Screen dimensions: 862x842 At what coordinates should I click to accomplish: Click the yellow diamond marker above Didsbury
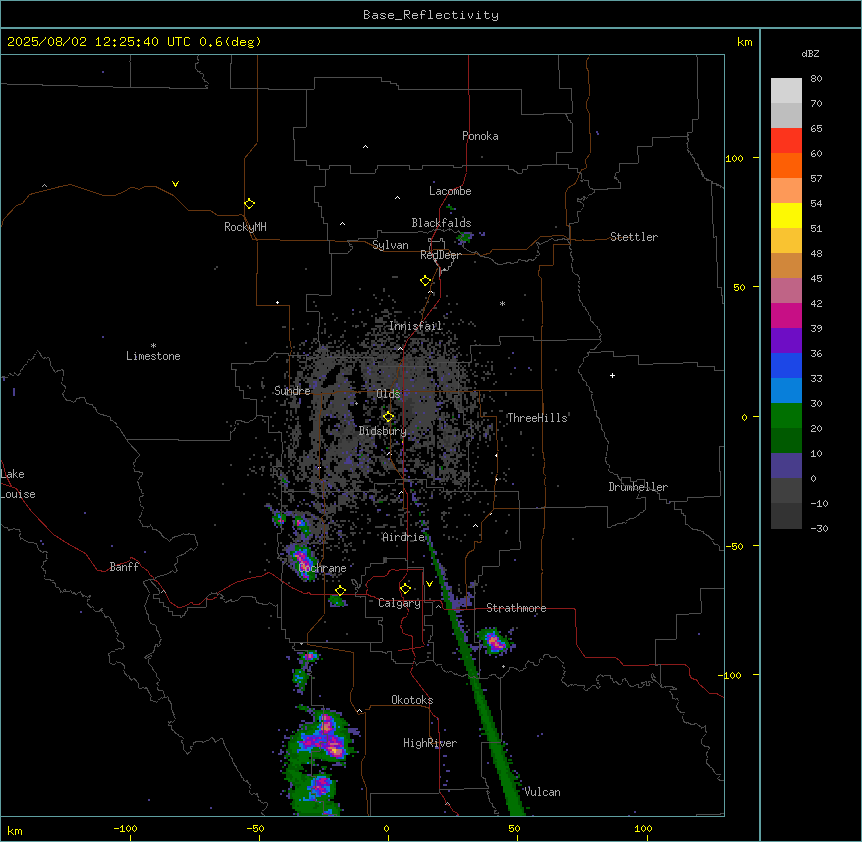[x=389, y=417]
